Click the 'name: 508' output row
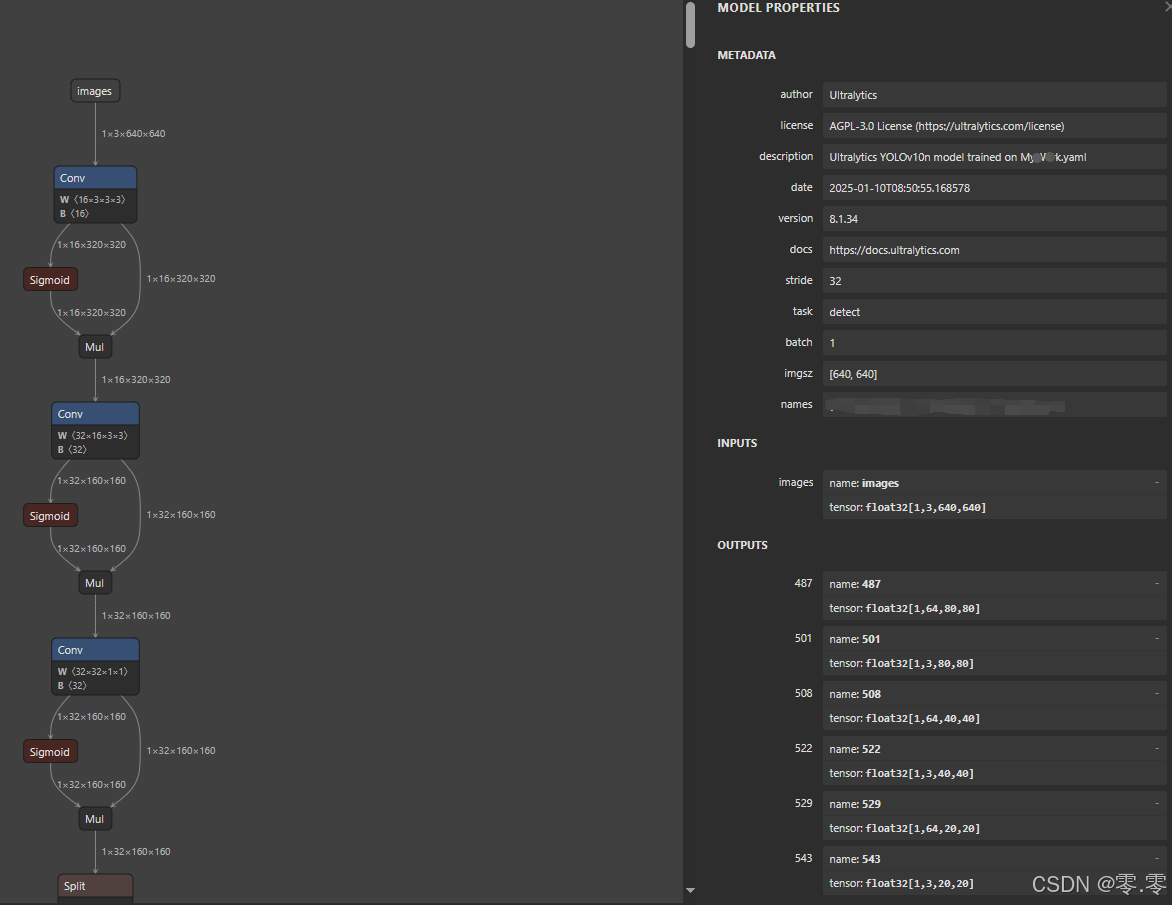Screen dimensions: 1172x905 coord(994,694)
